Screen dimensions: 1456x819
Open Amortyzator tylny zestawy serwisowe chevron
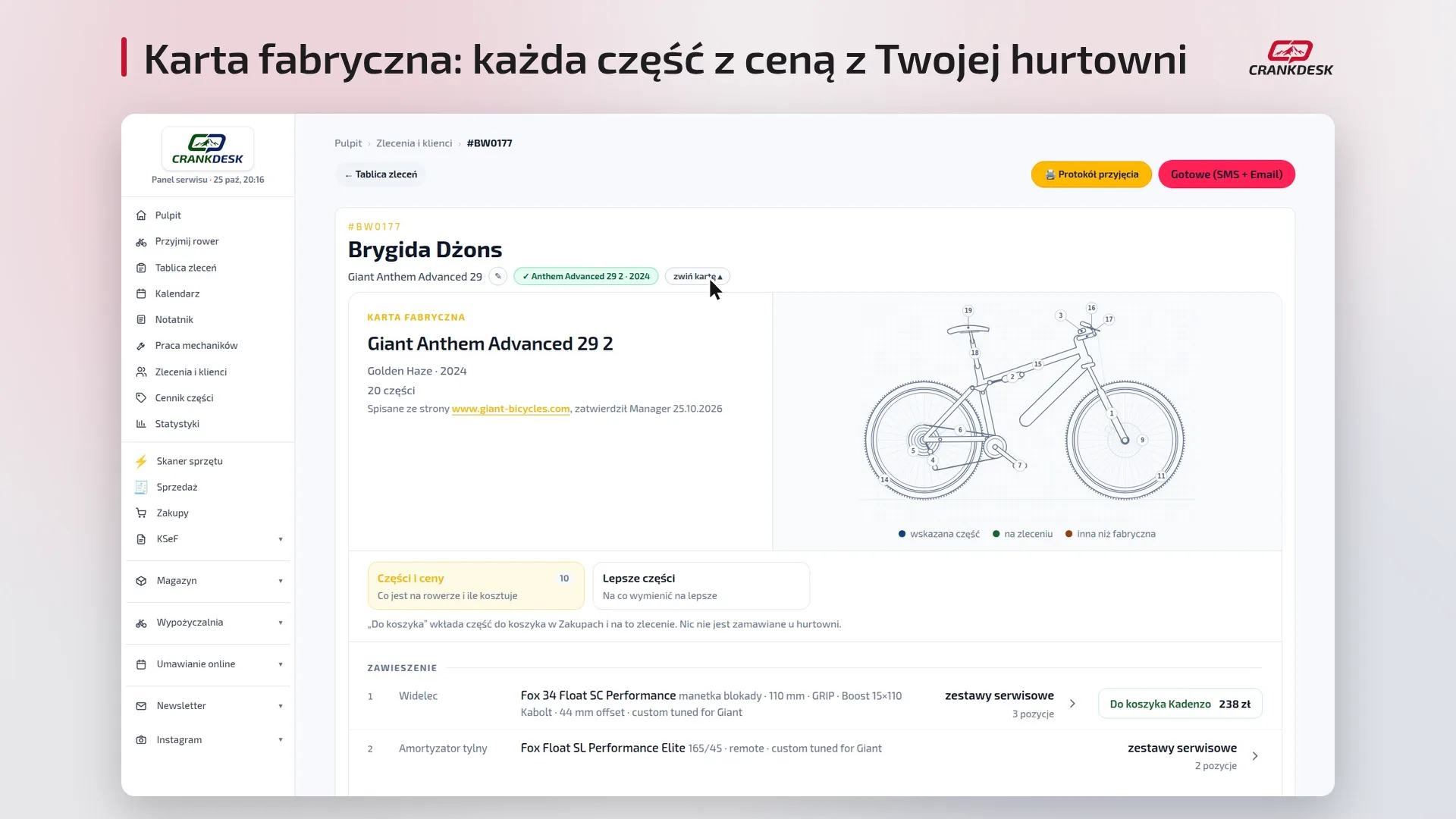(x=1255, y=756)
